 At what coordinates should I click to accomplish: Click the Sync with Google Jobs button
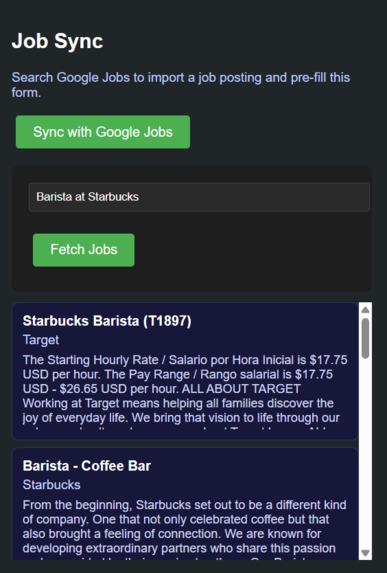[103, 132]
